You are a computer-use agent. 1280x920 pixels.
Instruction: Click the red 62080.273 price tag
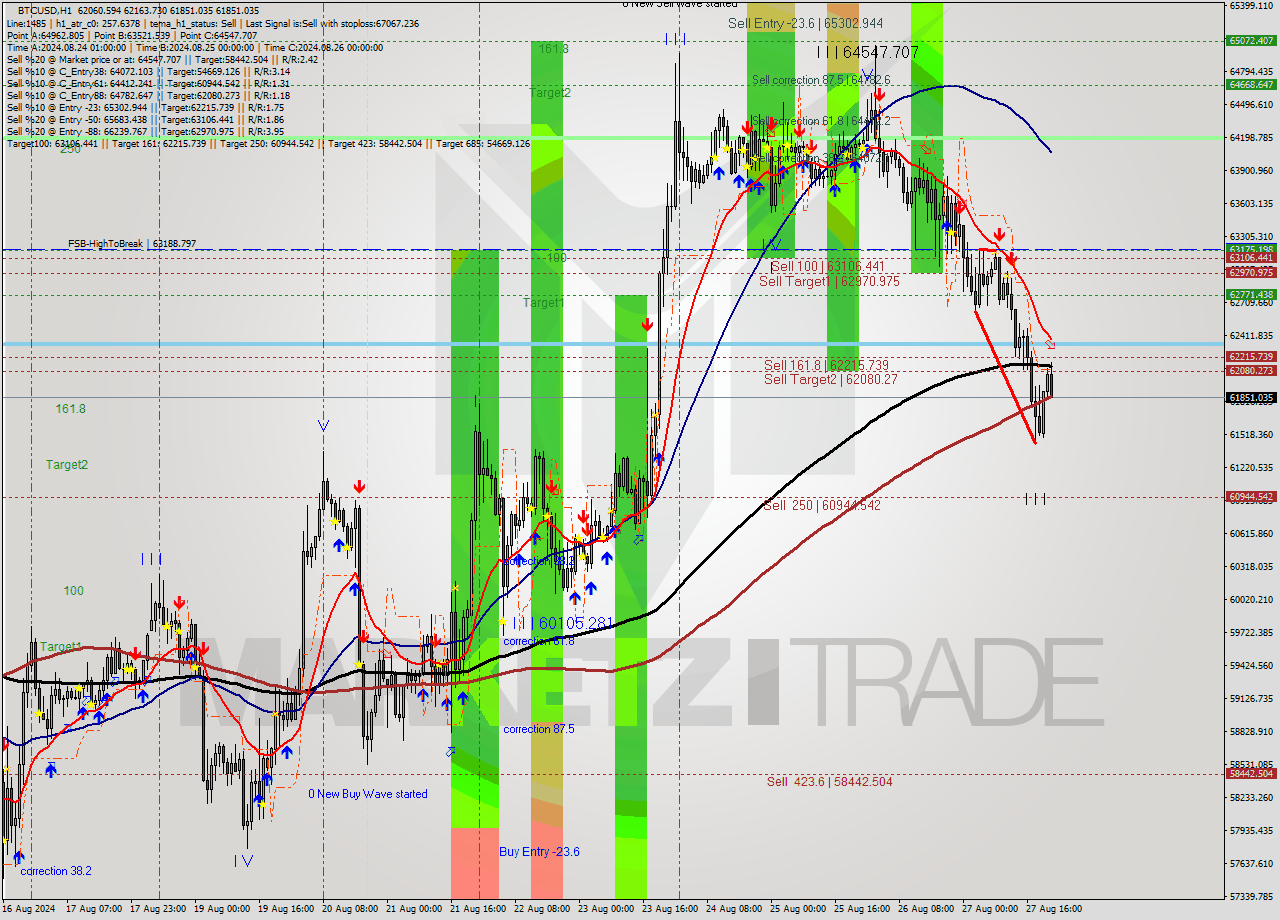[1250, 370]
